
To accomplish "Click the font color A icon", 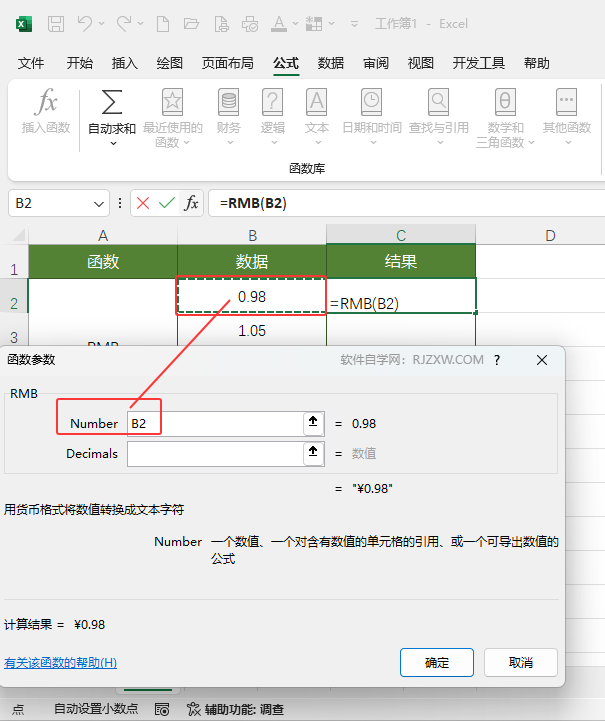I will (279, 23).
